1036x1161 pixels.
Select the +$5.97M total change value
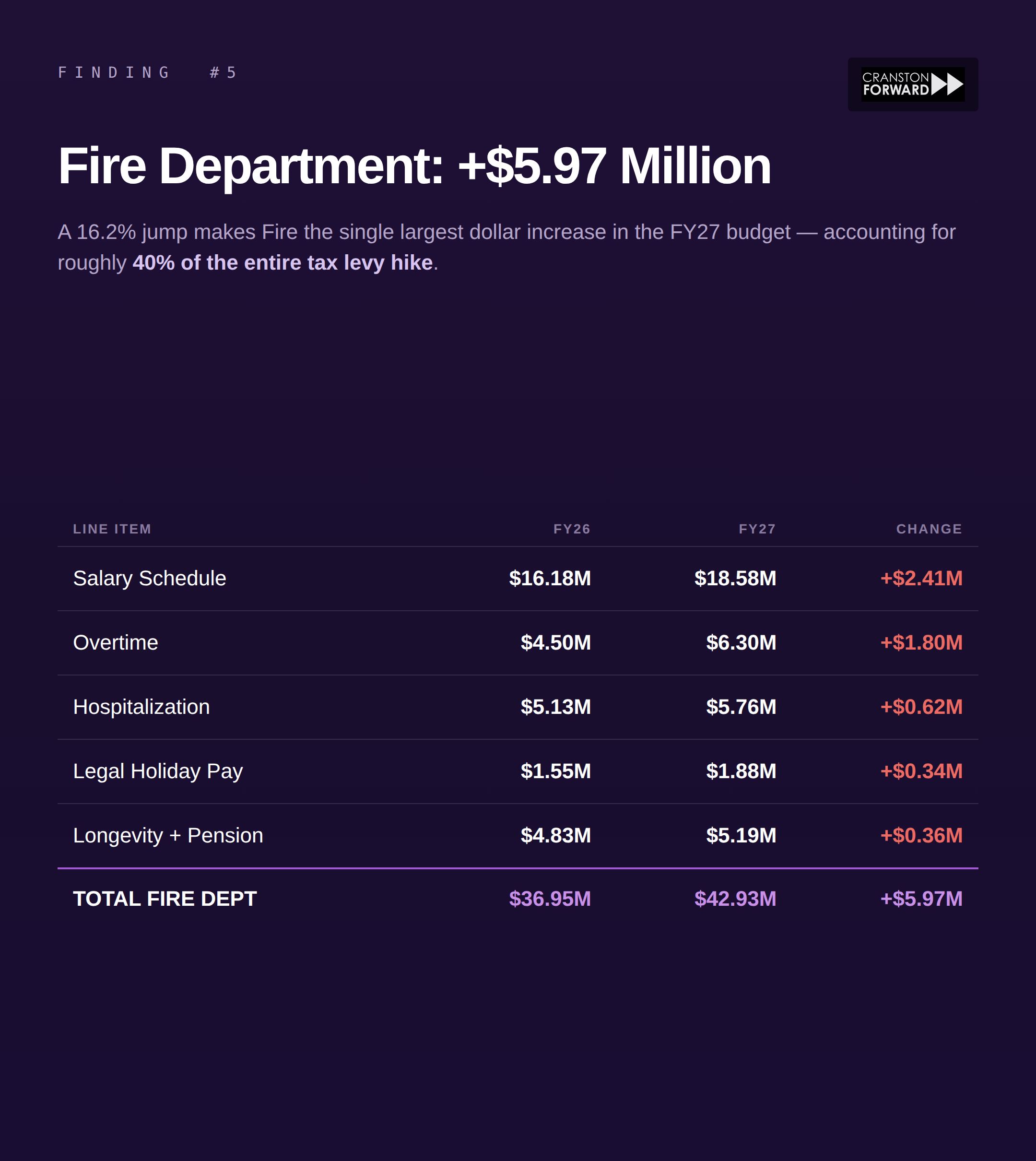920,899
